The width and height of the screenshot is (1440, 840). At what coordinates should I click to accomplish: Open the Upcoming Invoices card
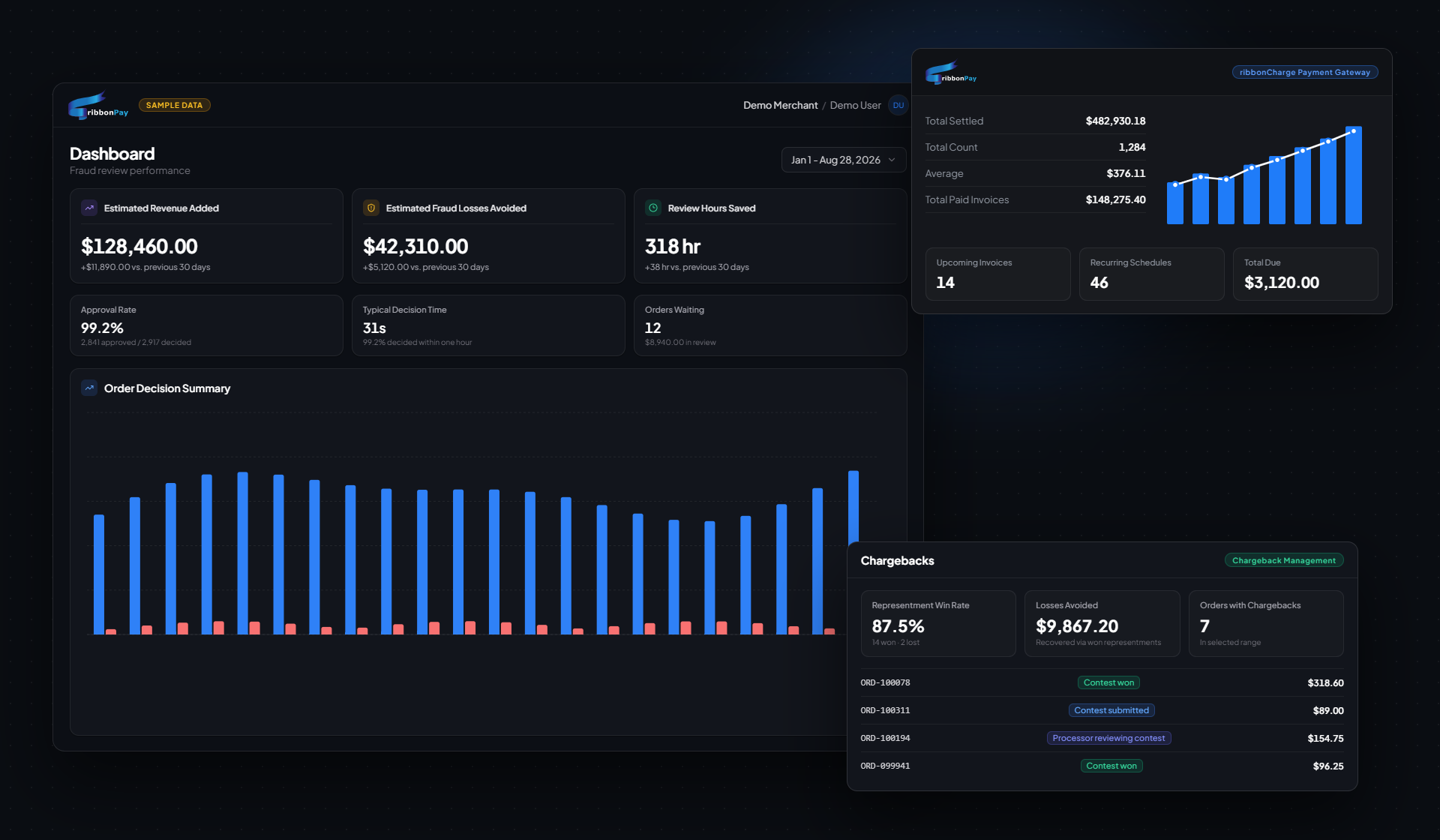point(997,274)
